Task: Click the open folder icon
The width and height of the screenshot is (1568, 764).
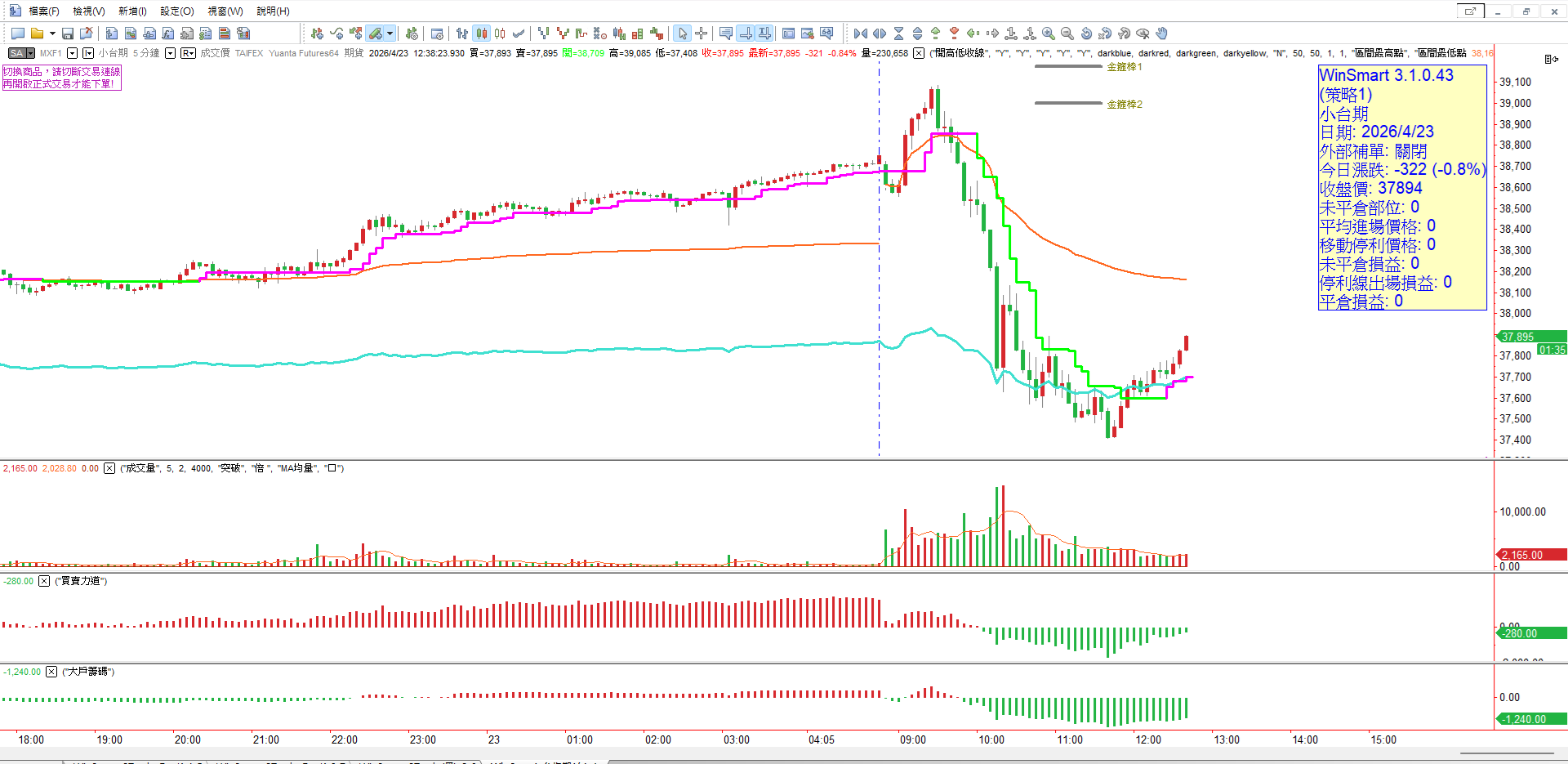Action: point(37,34)
